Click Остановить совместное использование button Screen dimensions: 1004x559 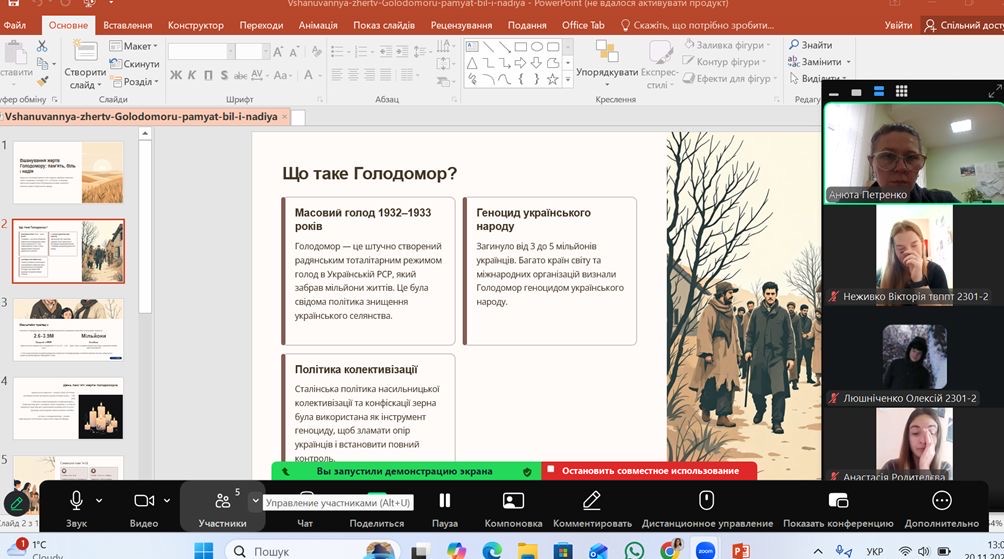coord(649,471)
